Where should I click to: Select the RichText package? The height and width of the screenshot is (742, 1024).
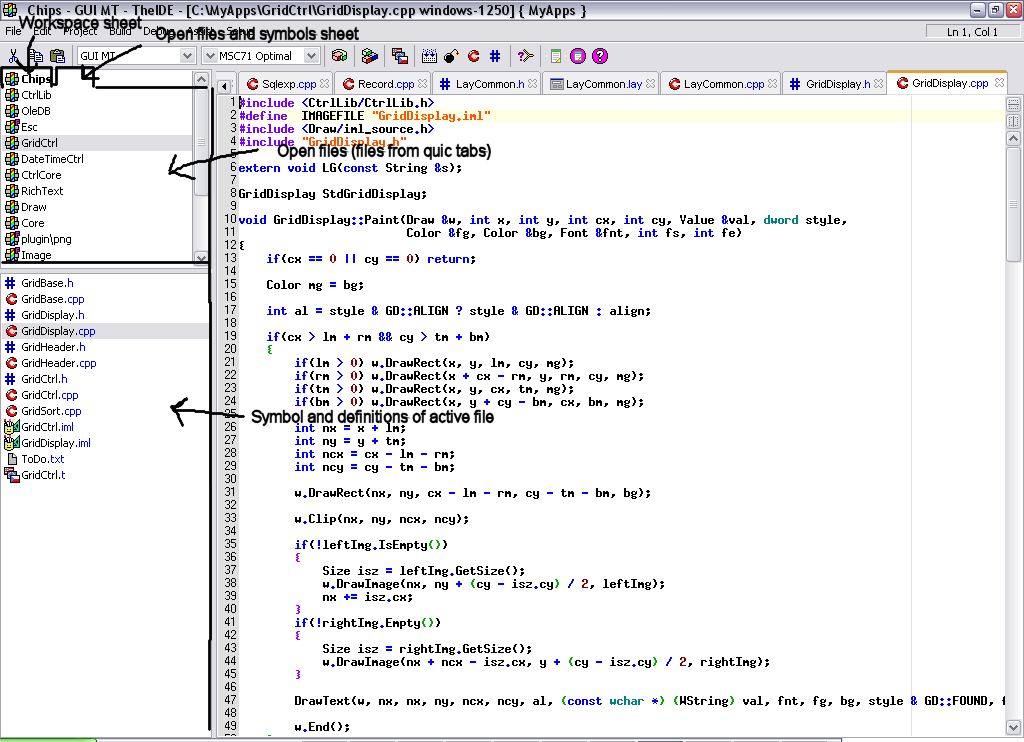(x=42, y=191)
